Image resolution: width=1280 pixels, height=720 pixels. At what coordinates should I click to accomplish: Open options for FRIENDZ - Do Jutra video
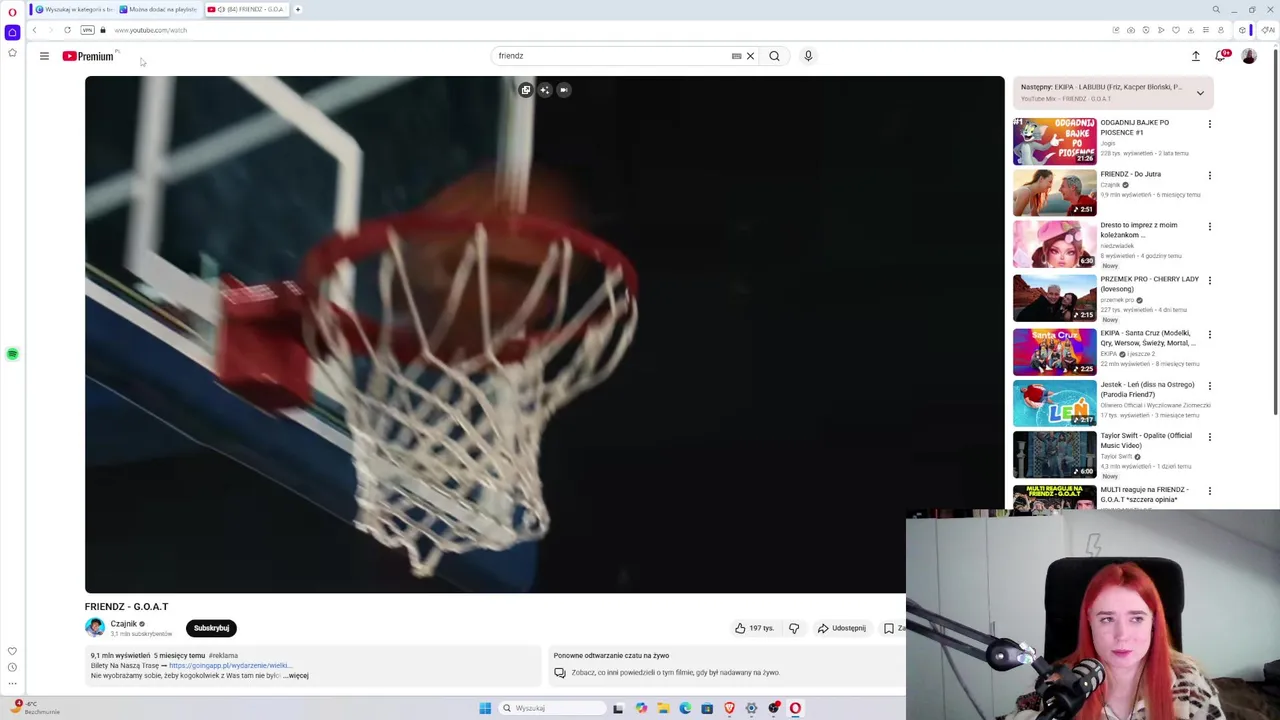tap(1209, 175)
